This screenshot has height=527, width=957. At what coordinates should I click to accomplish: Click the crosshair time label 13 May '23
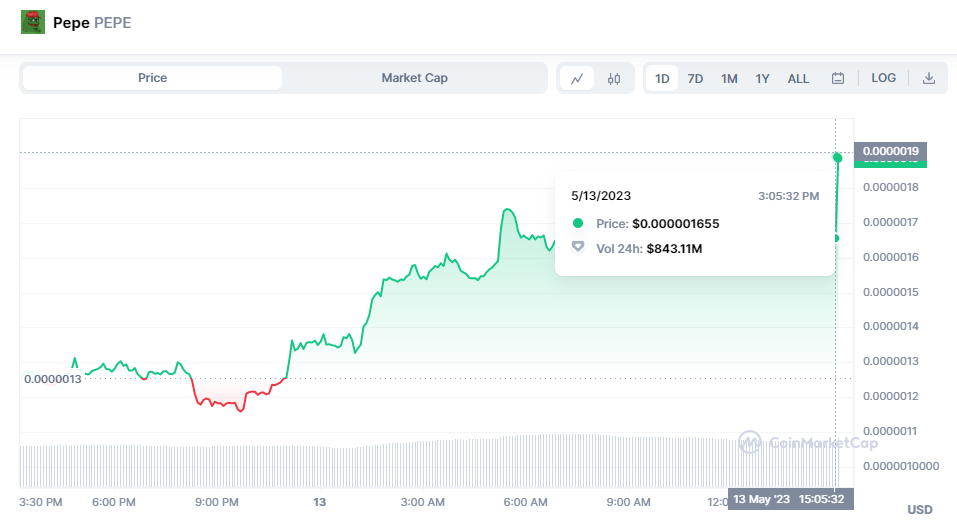pos(791,499)
